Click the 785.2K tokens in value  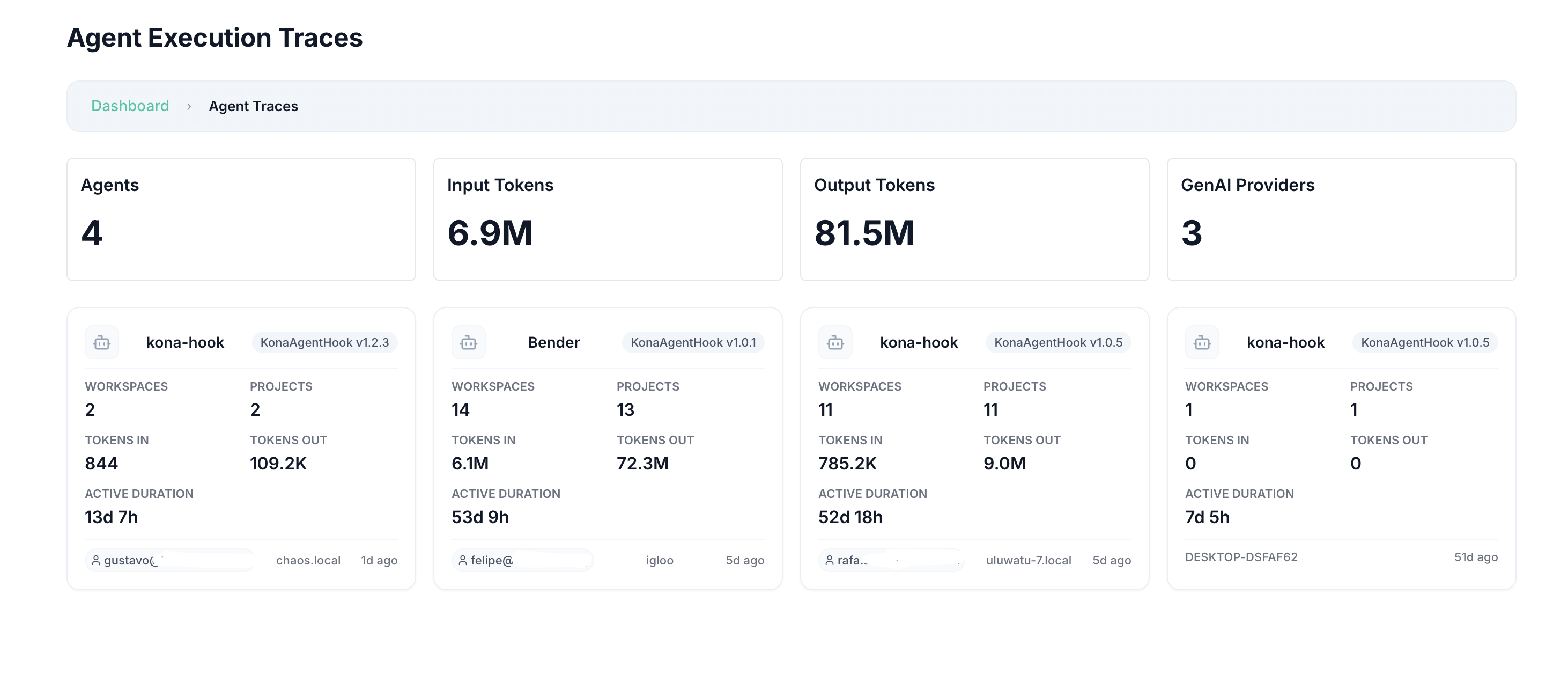(847, 464)
